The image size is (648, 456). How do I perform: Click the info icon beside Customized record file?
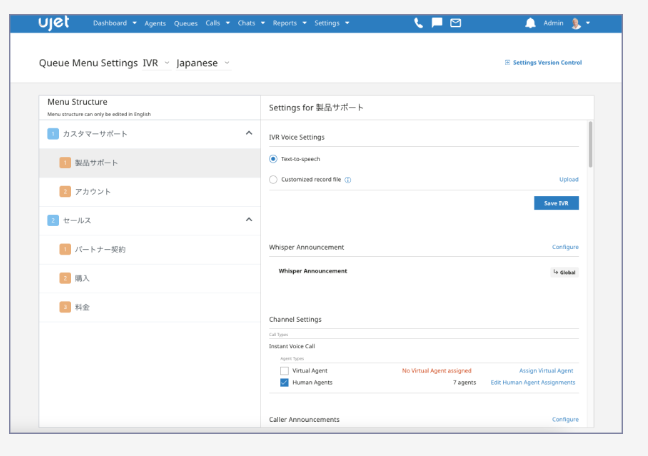pos(348,180)
